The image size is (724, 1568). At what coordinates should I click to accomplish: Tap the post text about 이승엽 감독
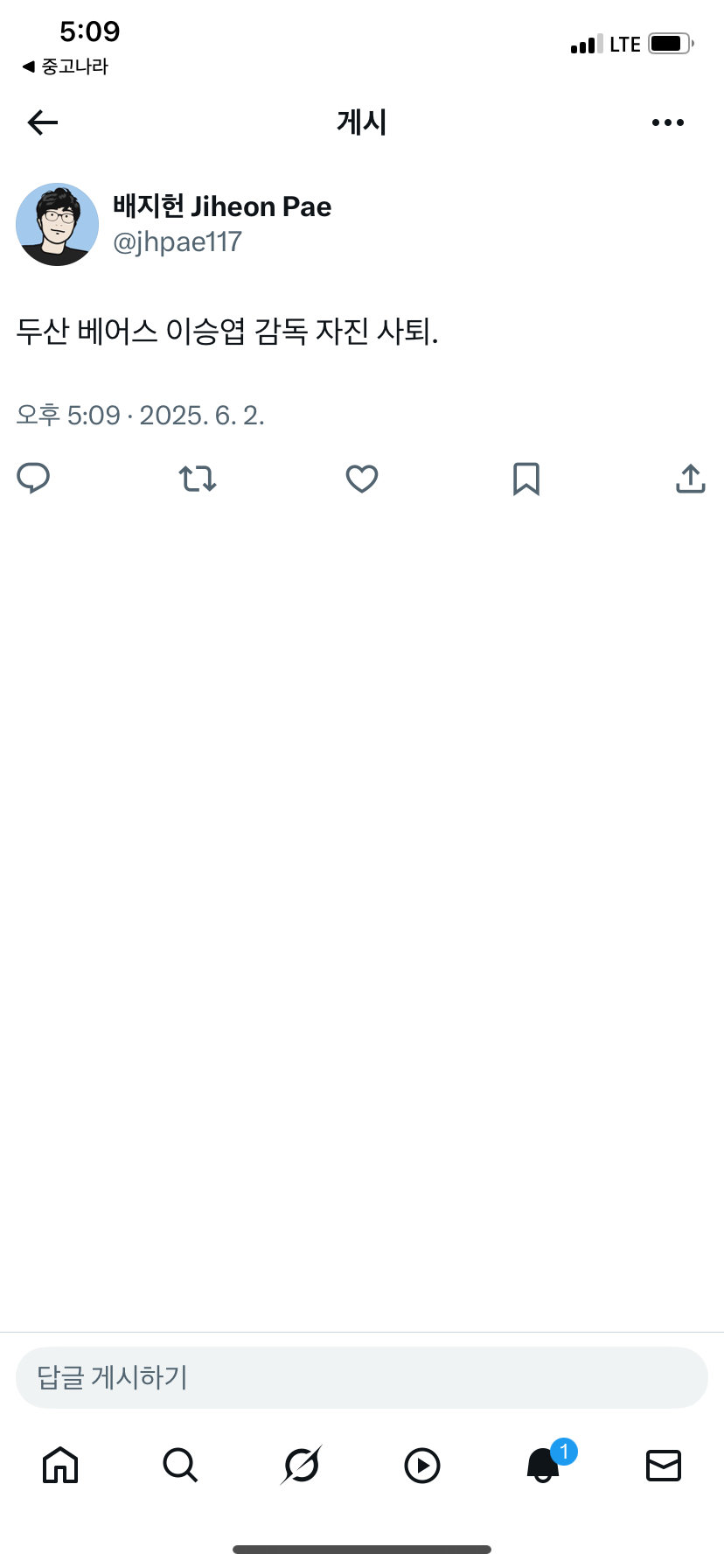click(227, 332)
